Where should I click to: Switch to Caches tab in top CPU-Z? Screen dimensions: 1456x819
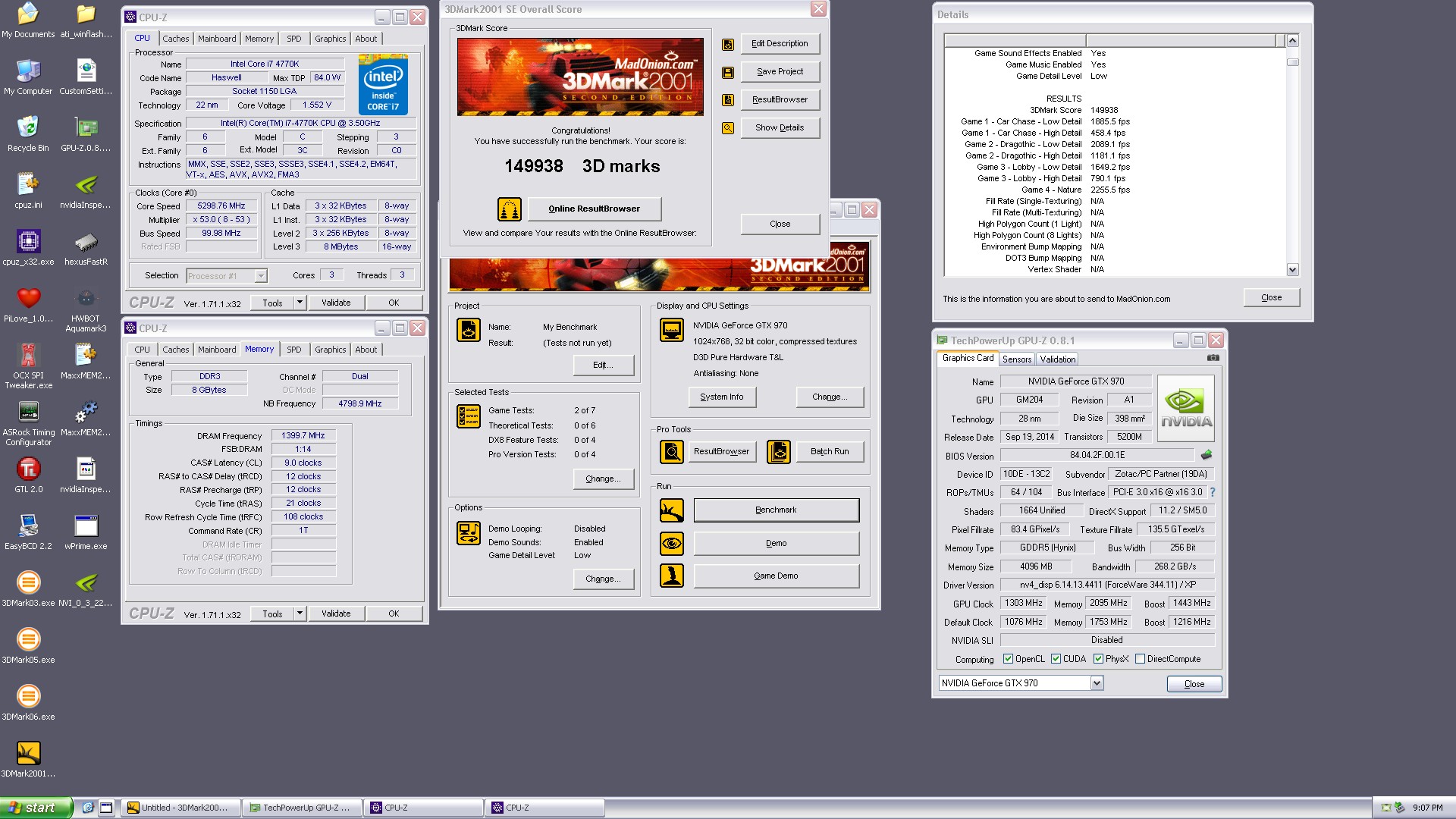pos(175,39)
